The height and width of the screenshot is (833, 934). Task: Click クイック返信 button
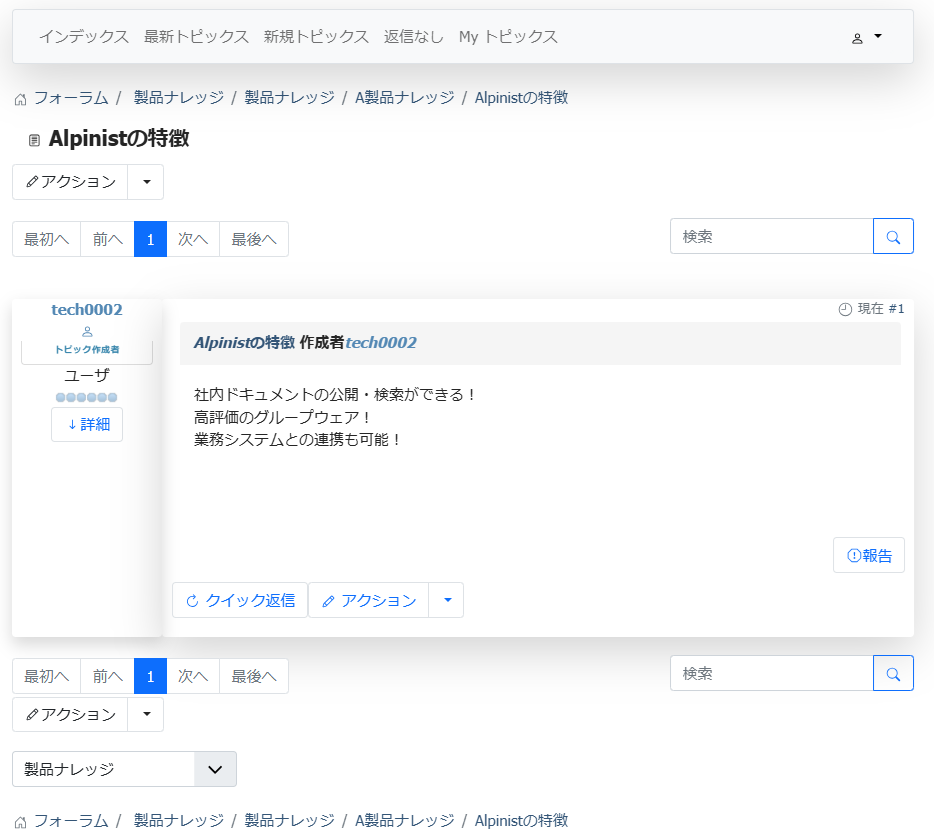(240, 600)
